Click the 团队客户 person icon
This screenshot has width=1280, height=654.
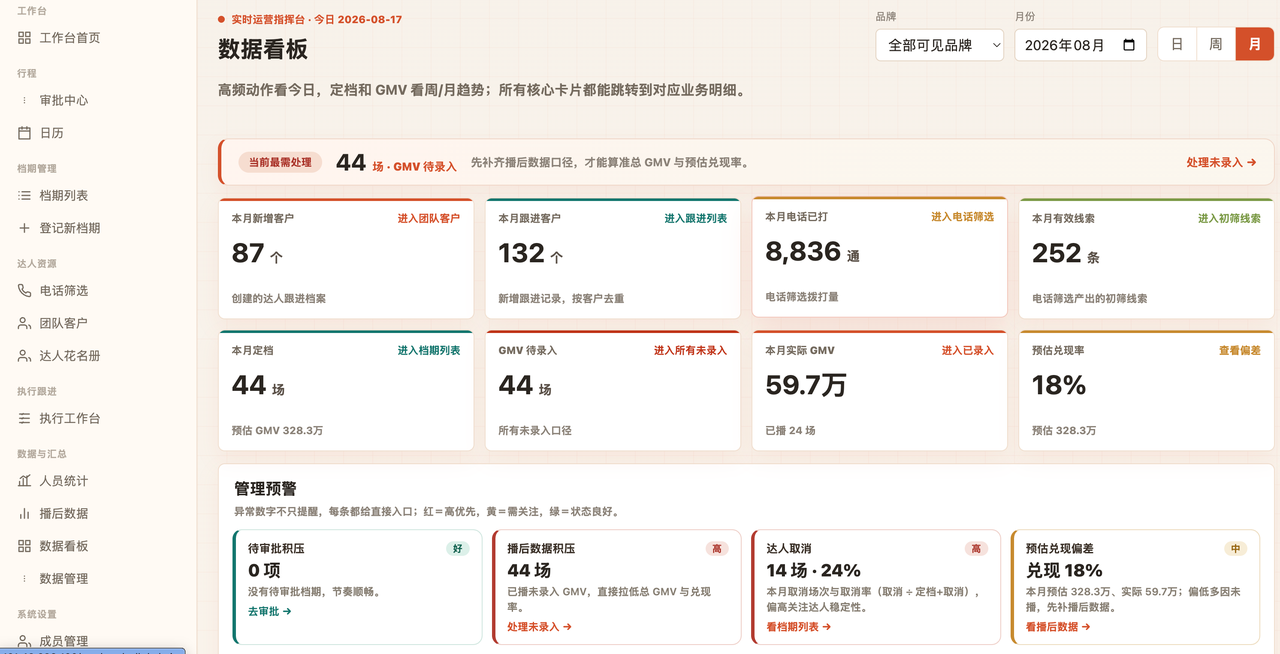click(24, 323)
